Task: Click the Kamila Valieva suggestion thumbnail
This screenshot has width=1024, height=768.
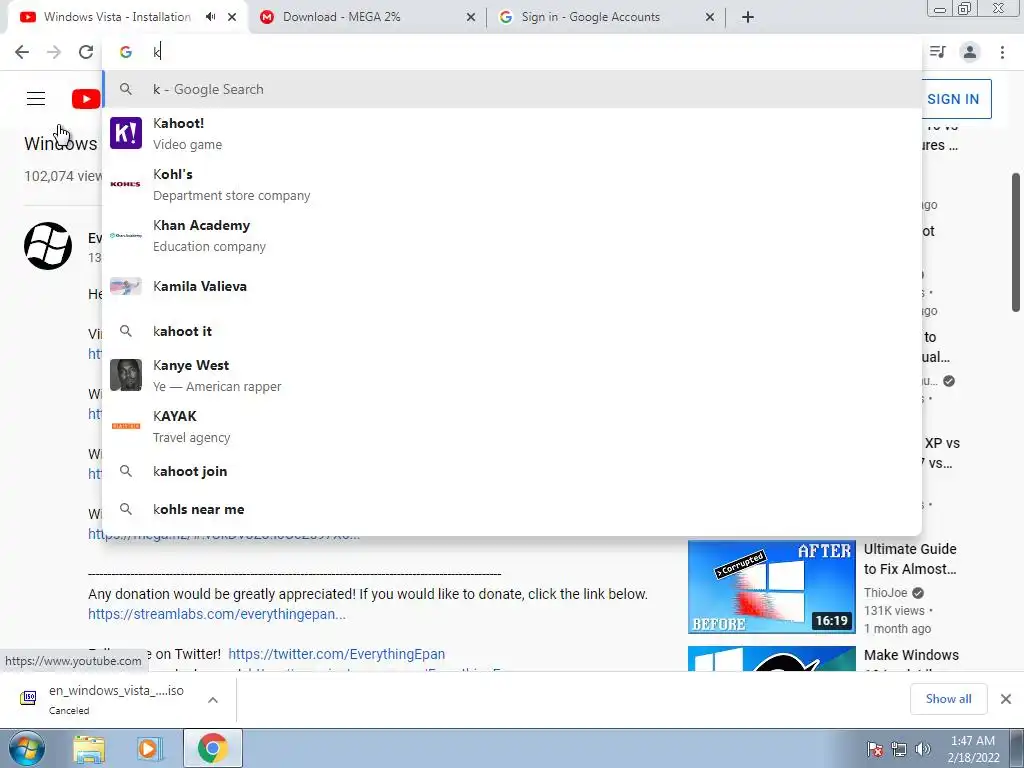Action: click(125, 286)
